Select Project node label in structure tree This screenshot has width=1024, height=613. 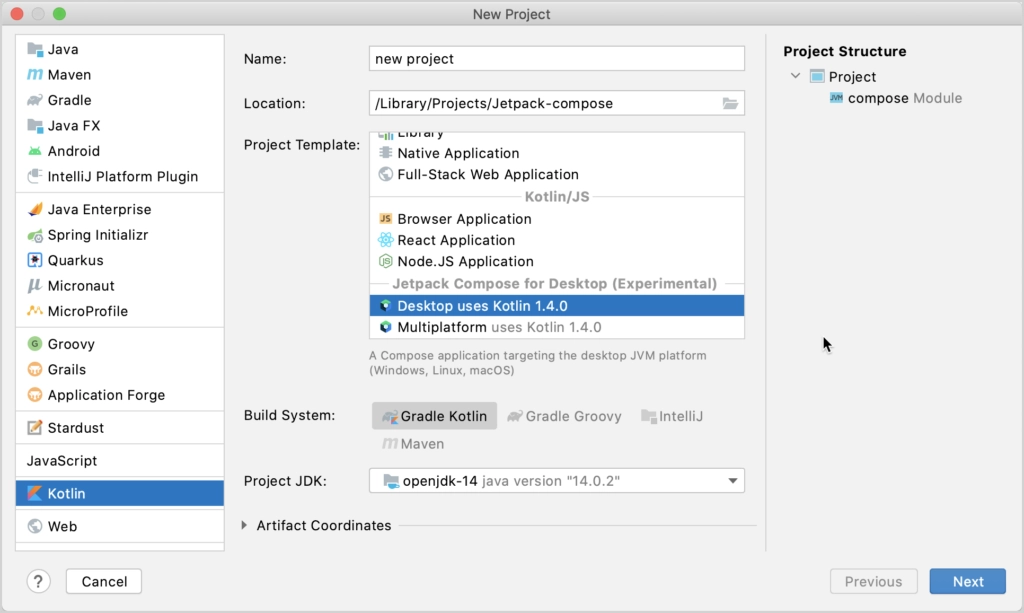852,76
